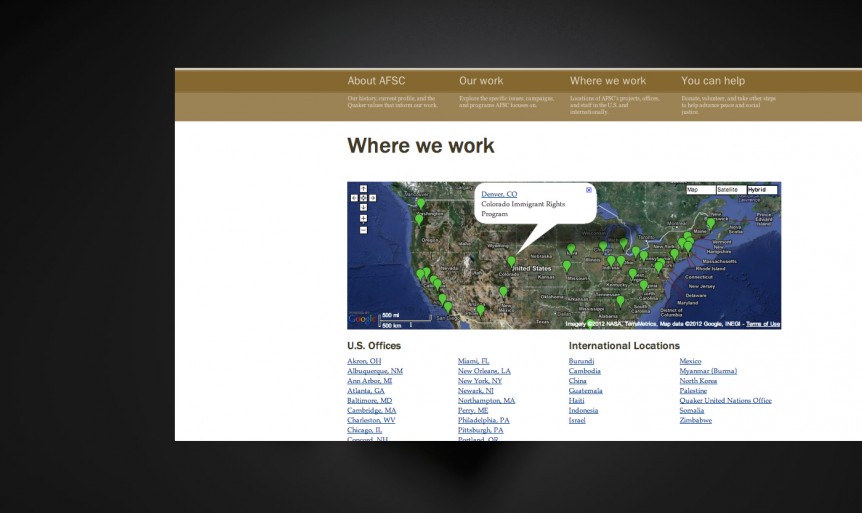Open the Cambodia location link
Viewport: 862px width, 513px height.
tap(584, 371)
